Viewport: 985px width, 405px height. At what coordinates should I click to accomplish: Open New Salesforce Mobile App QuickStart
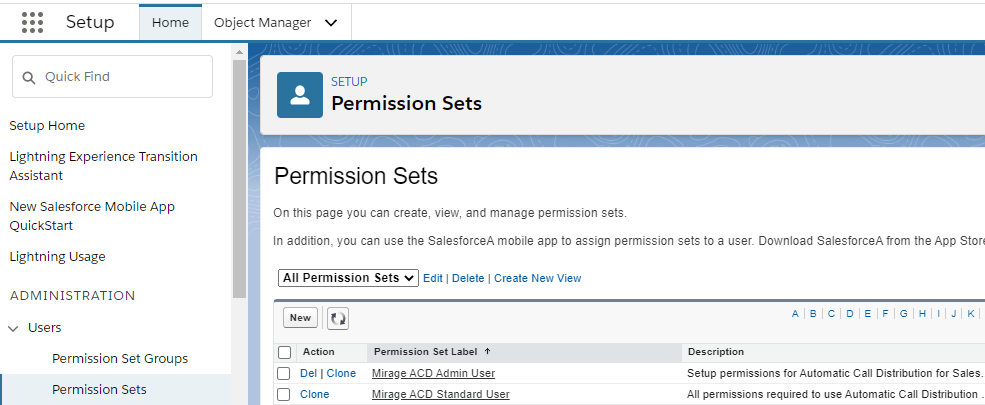[x=92, y=216]
